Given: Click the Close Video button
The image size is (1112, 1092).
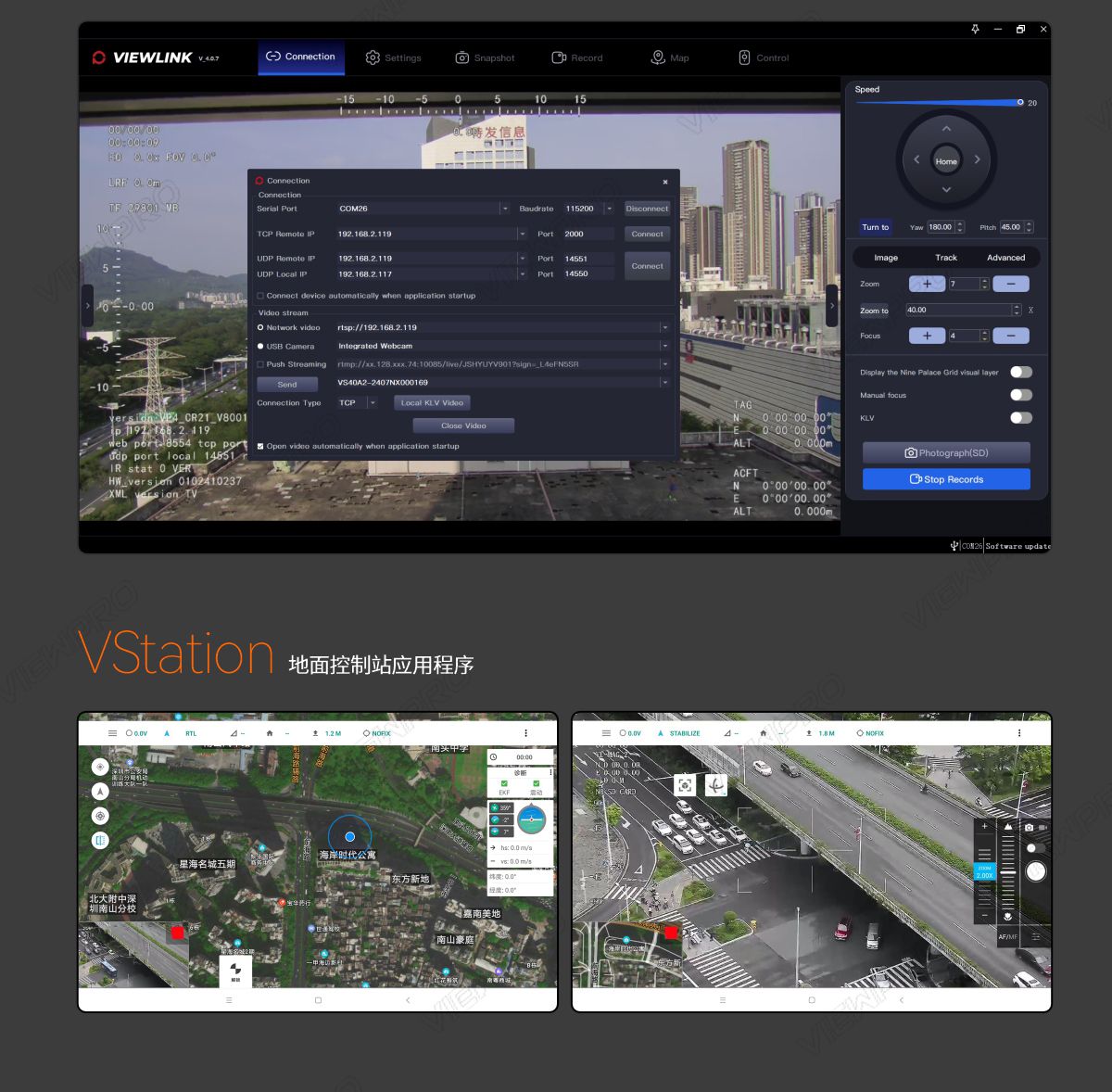Looking at the screenshot, I should point(463,425).
